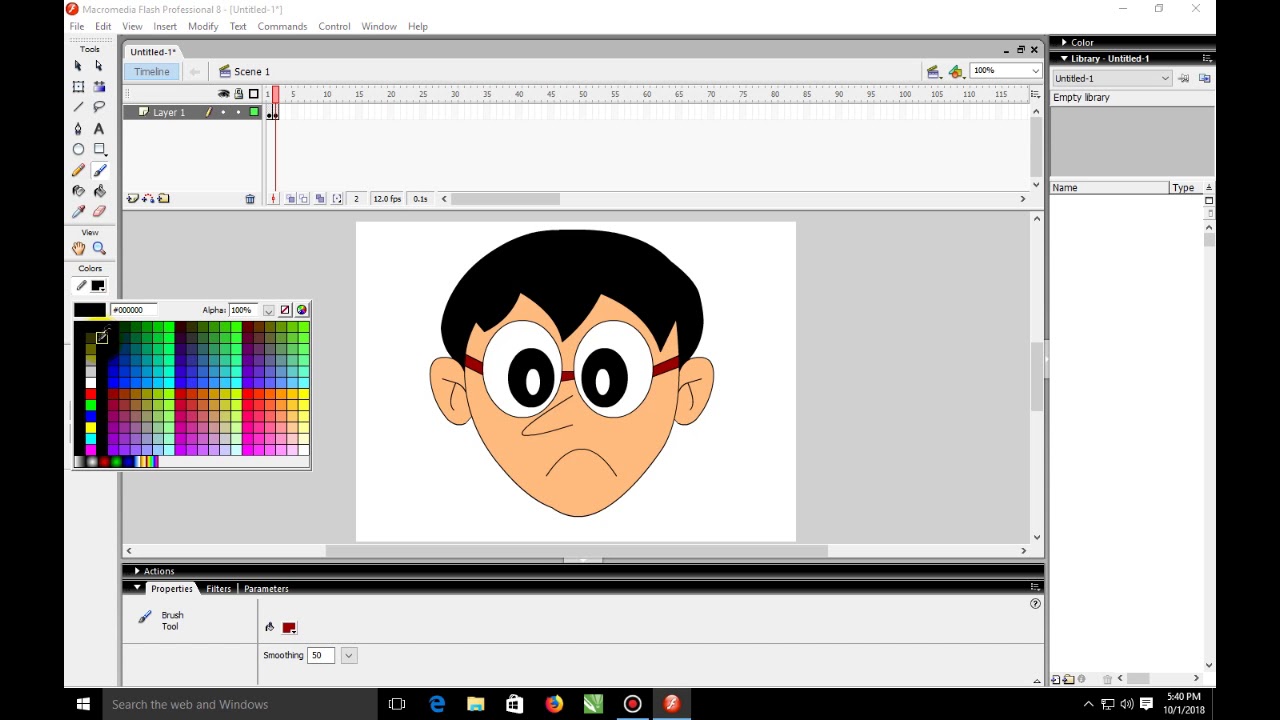Select the Text tool
This screenshot has width=1280, height=720.
click(99, 128)
